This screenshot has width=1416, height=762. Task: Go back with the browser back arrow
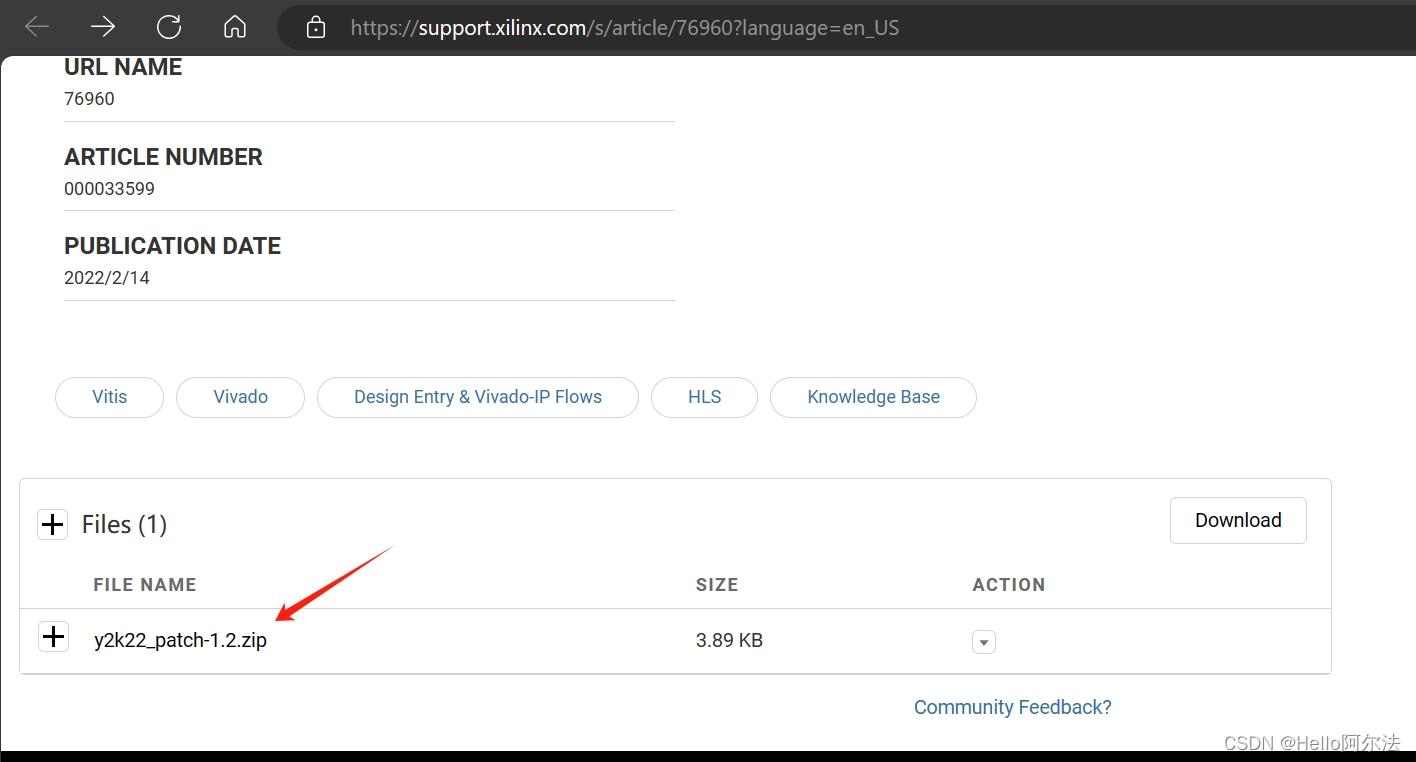(37, 27)
